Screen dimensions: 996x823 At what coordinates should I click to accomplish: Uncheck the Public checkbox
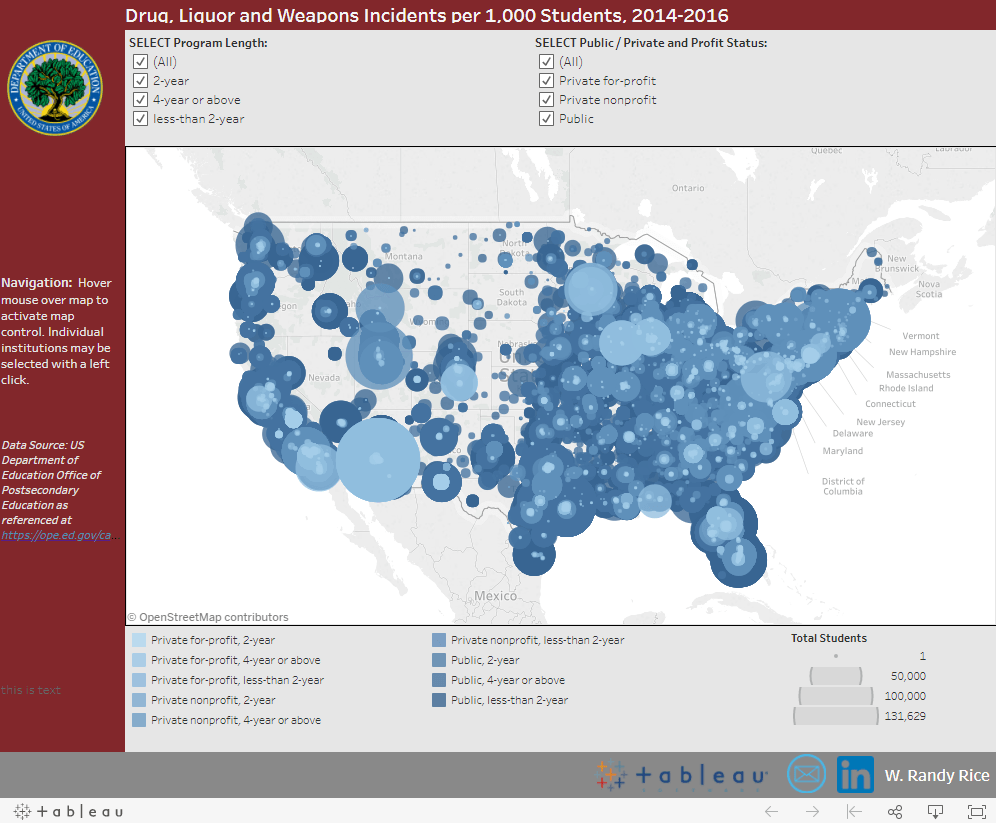pos(546,119)
